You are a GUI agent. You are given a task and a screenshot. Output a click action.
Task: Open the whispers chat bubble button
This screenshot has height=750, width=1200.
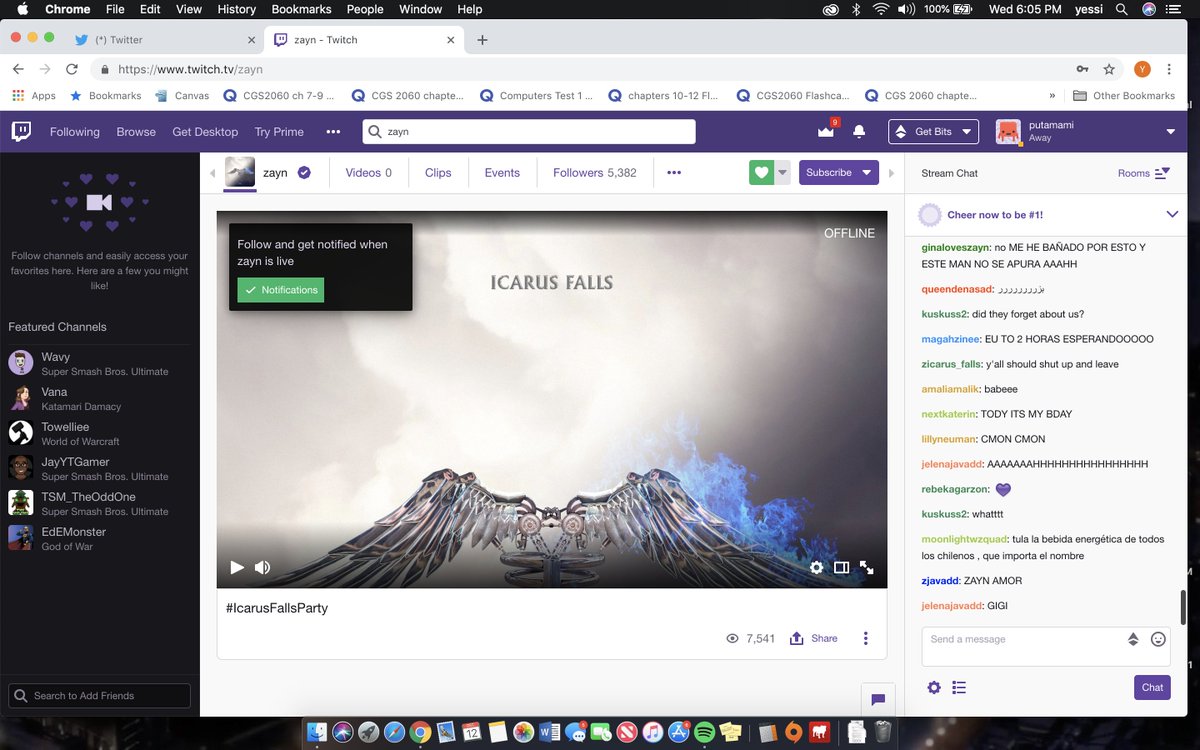click(x=877, y=699)
